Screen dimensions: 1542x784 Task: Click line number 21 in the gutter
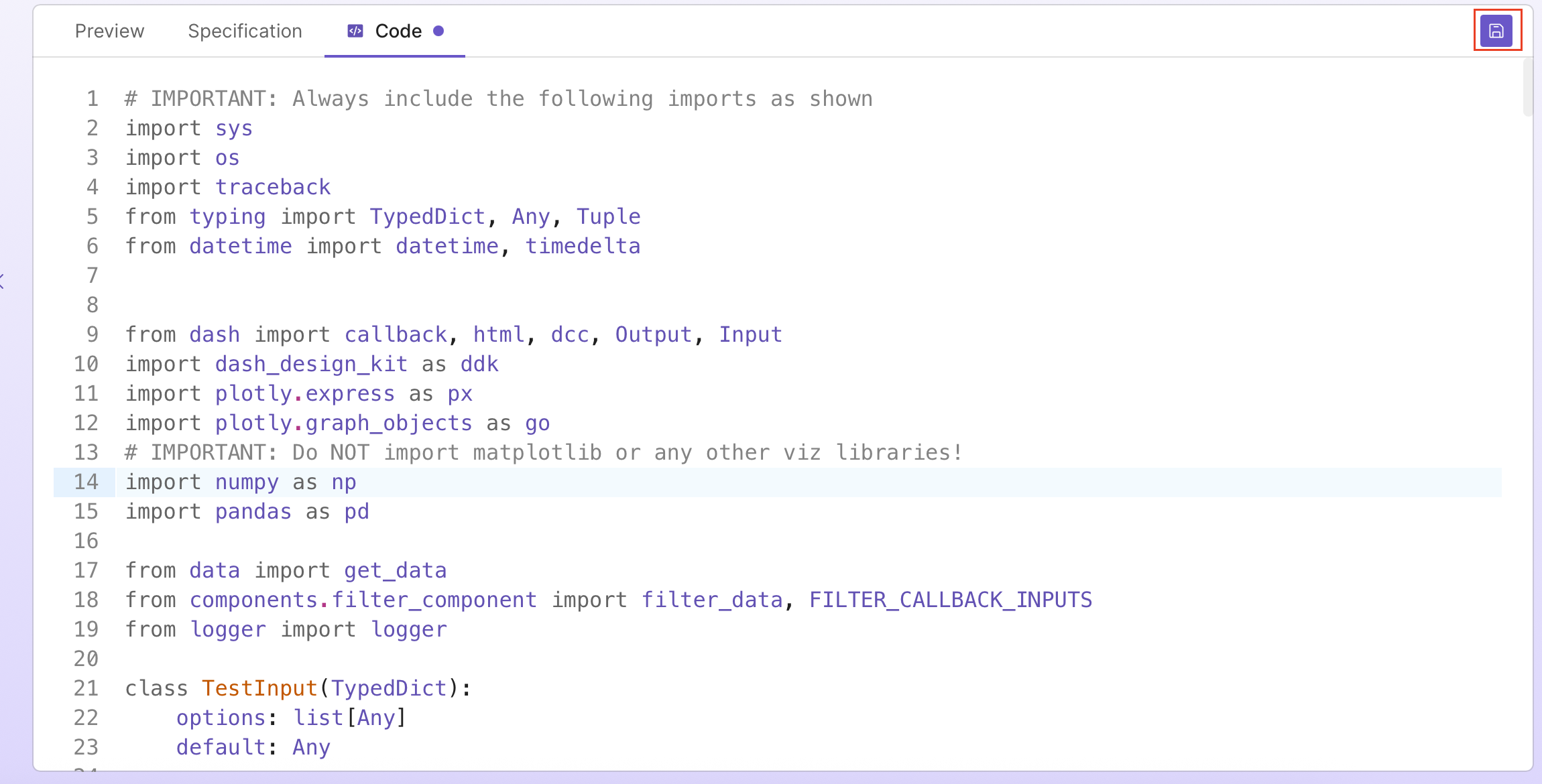(x=86, y=688)
